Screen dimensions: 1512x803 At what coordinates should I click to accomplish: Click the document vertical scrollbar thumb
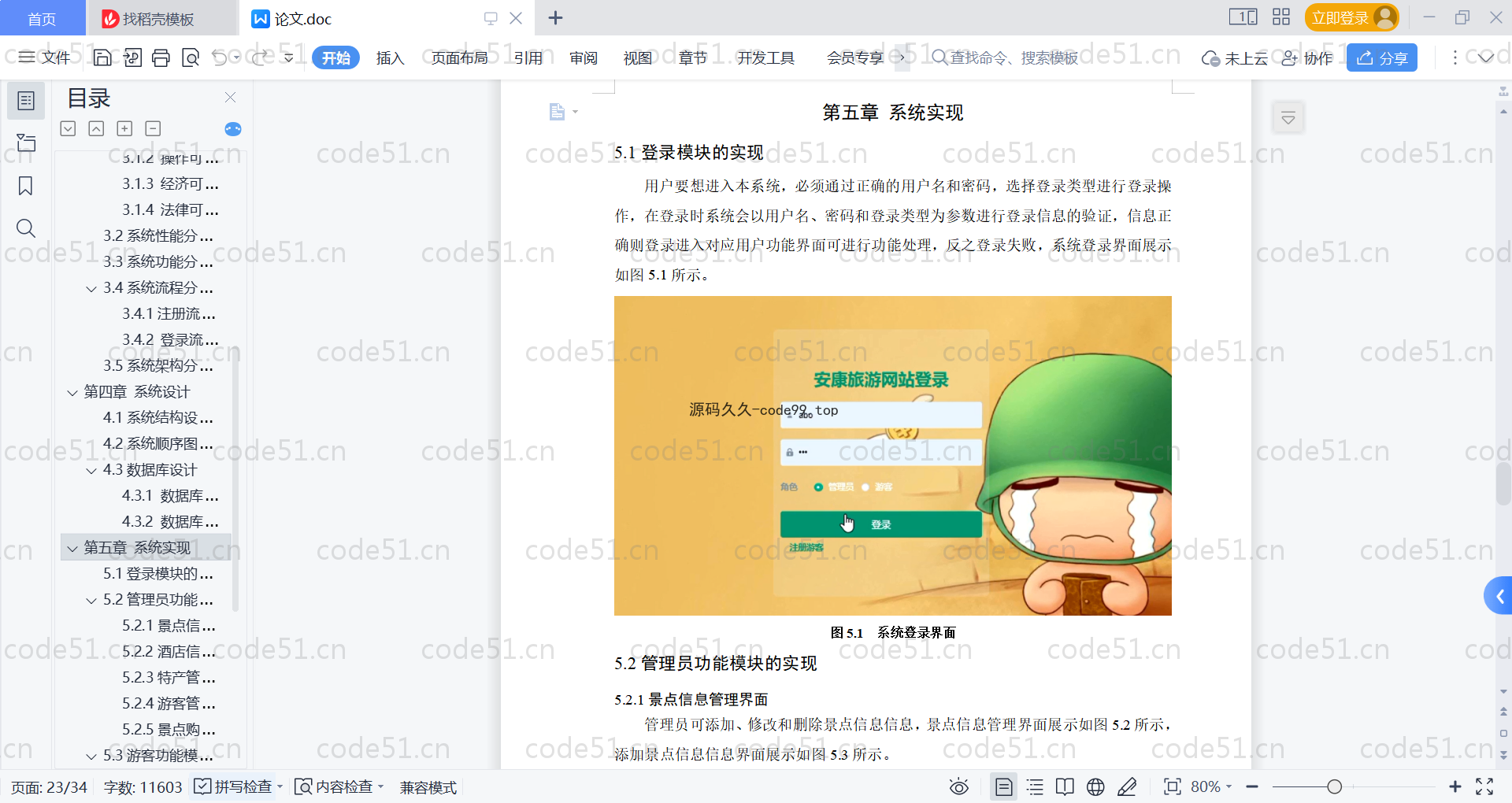(x=1503, y=484)
